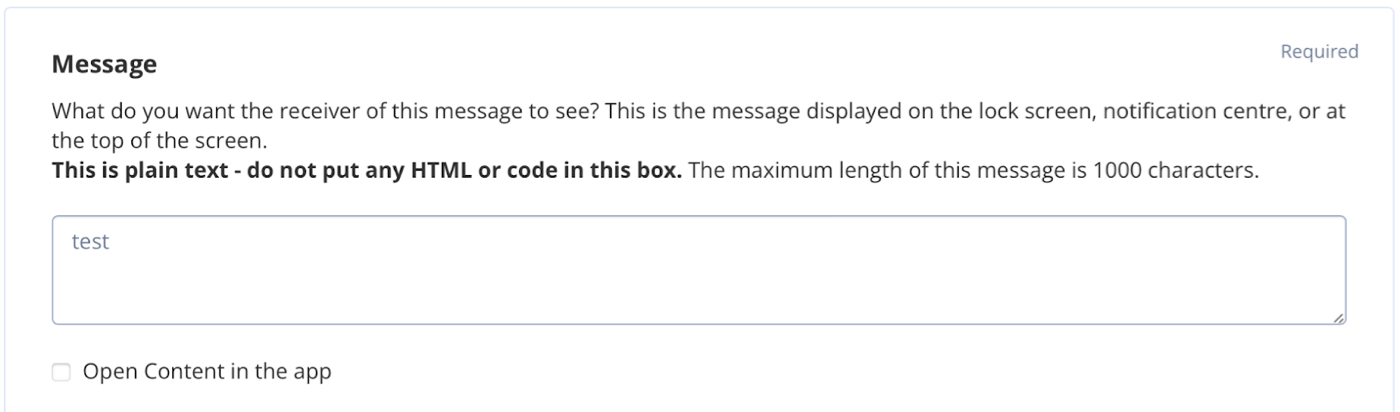Image resolution: width=1400 pixels, height=412 pixels.
Task: Click the "Open Content in the app" label text
Action: tap(207, 373)
